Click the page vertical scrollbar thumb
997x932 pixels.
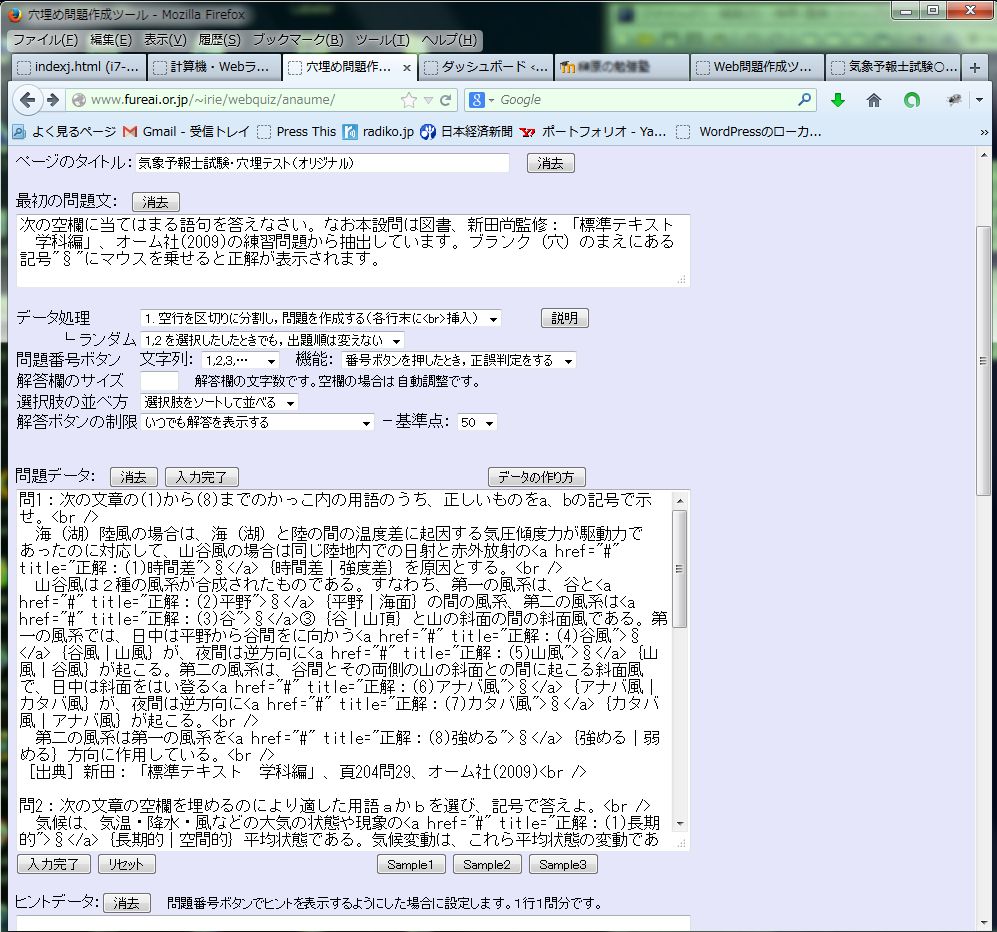(x=983, y=360)
